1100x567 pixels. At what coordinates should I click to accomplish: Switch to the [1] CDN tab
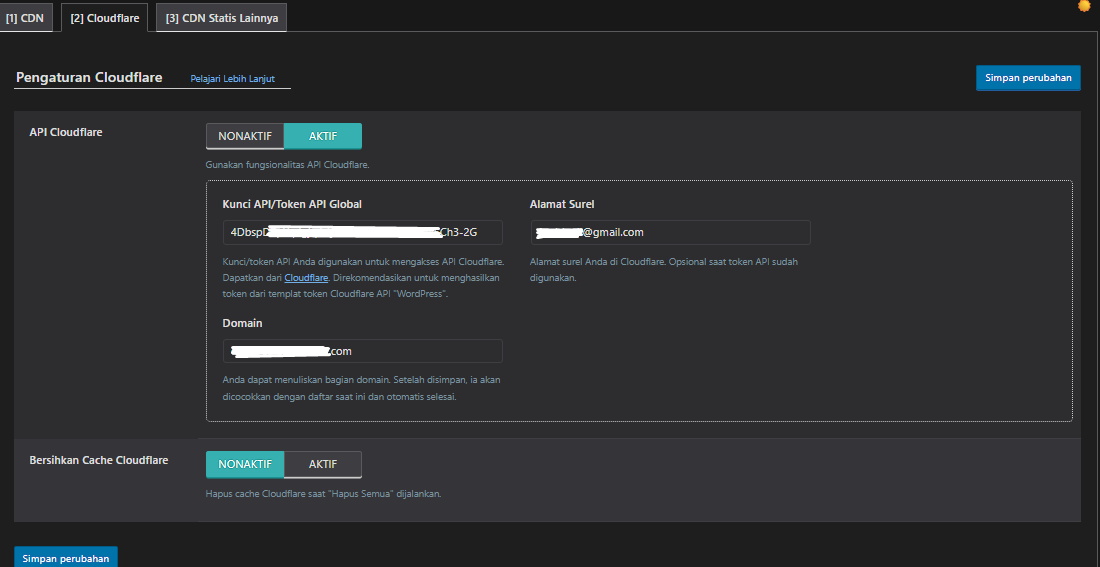[x=25, y=18]
